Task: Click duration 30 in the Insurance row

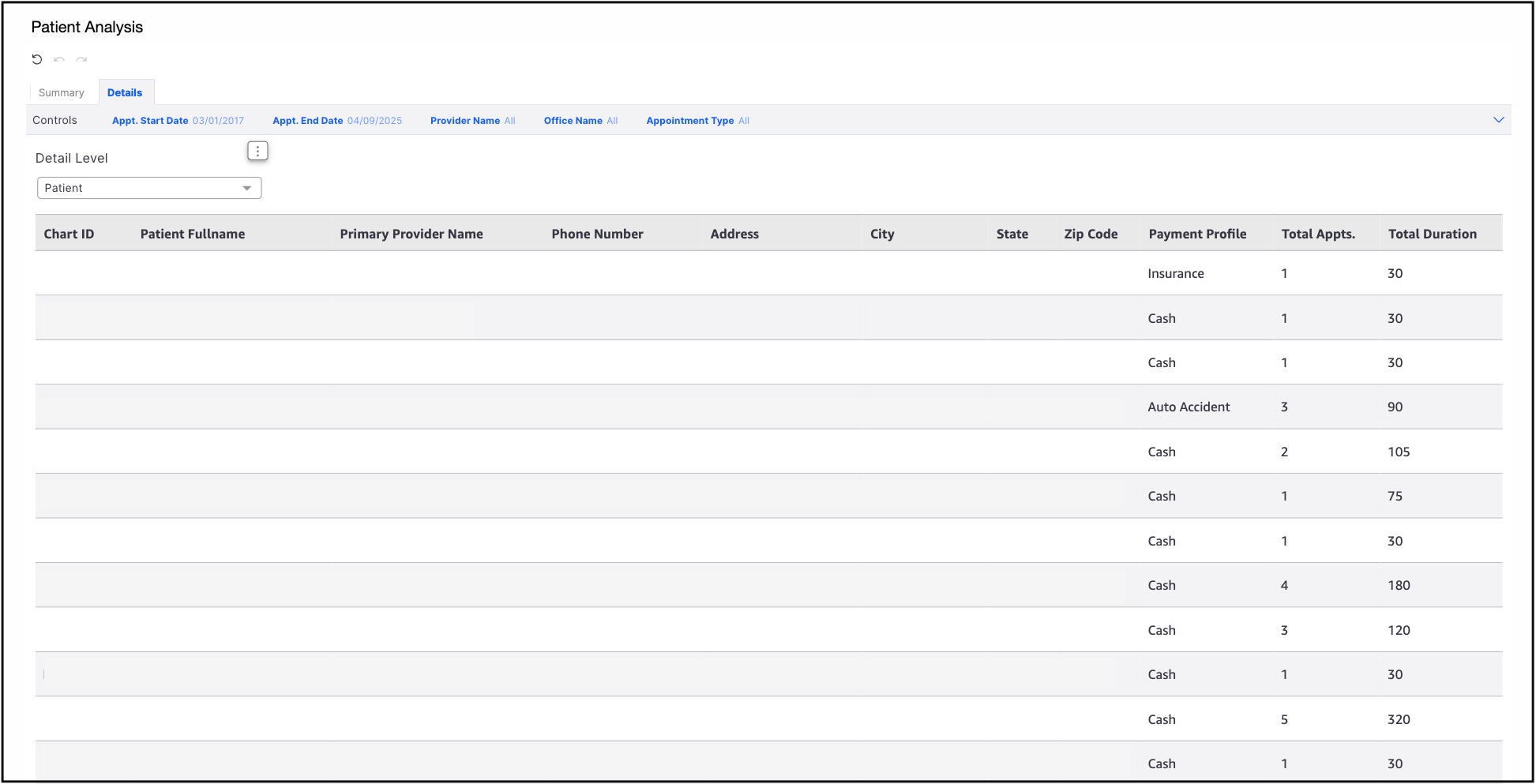Action: point(1395,273)
